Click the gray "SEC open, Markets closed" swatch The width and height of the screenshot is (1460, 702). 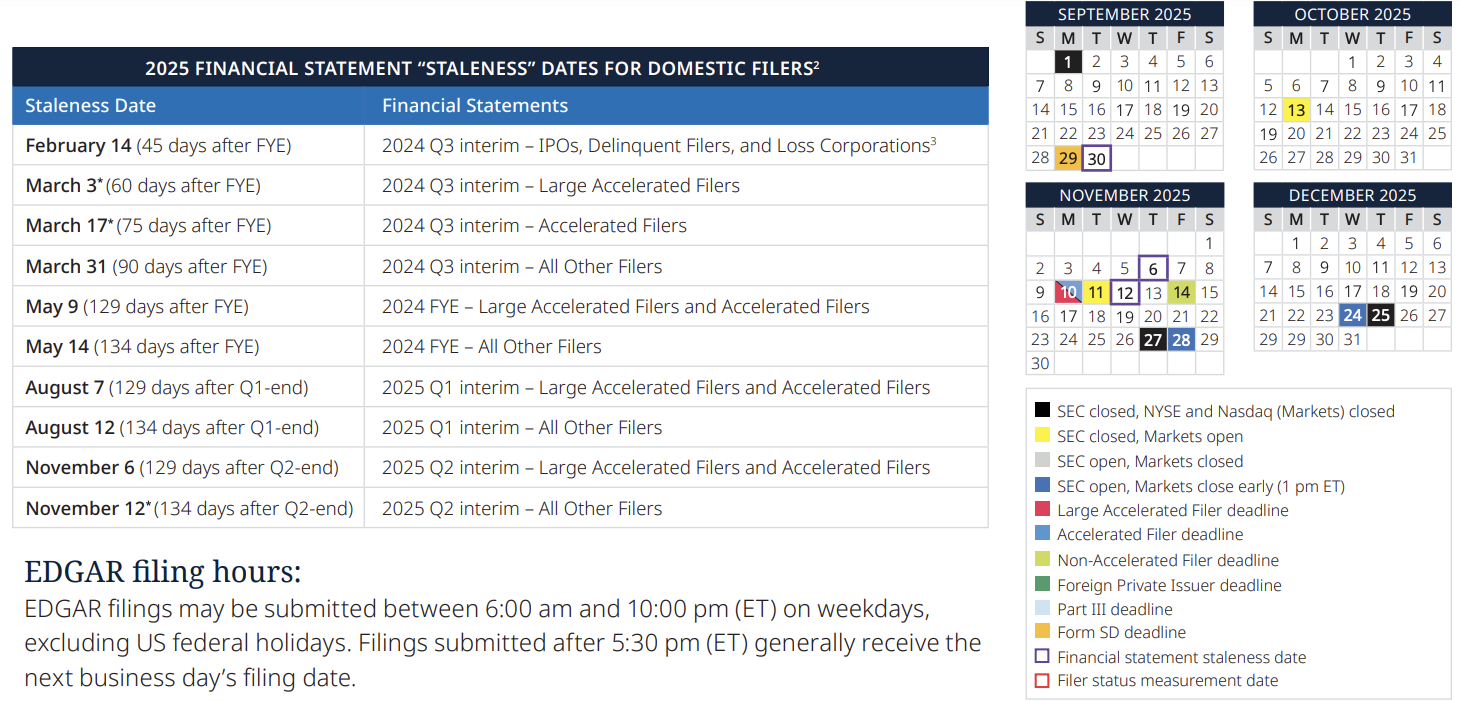click(x=1040, y=461)
